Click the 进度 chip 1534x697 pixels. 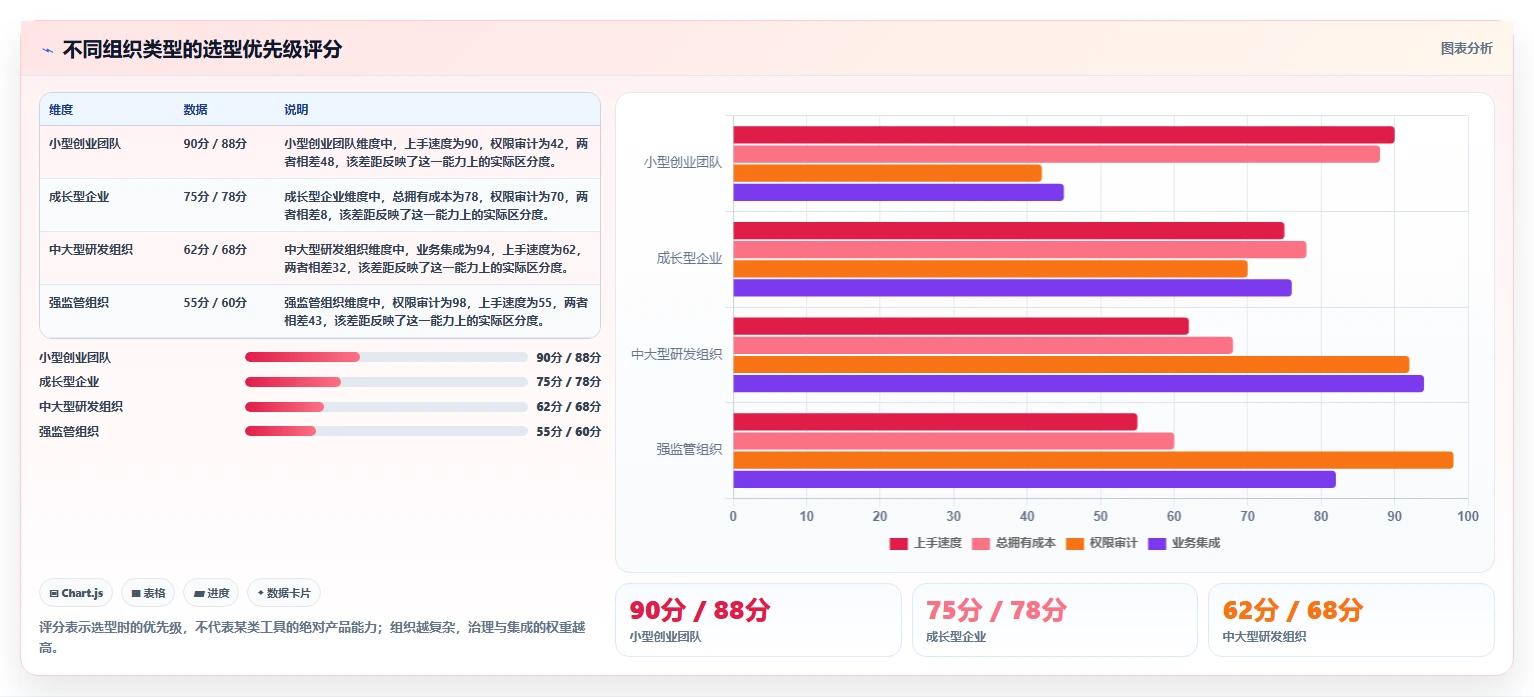tap(211, 593)
